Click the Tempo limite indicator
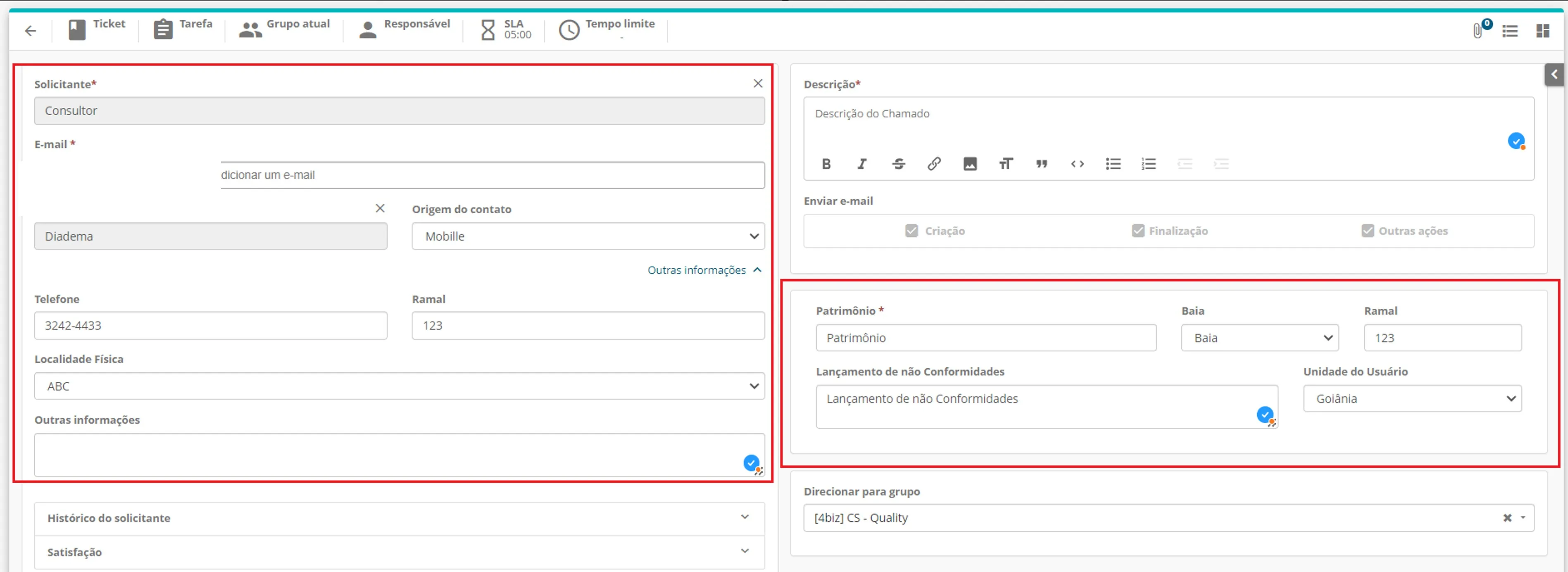 (607, 29)
